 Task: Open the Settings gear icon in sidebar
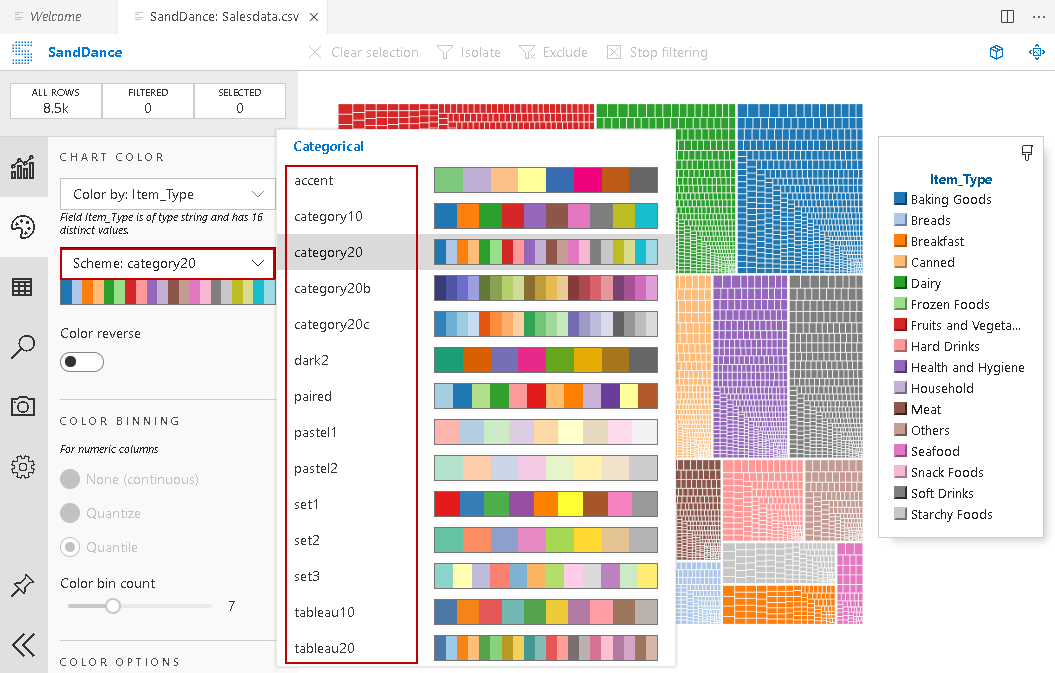click(x=23, y=466)
